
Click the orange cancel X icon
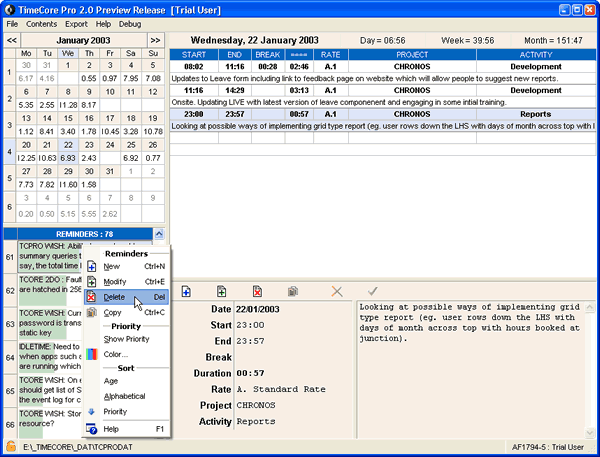337,292
